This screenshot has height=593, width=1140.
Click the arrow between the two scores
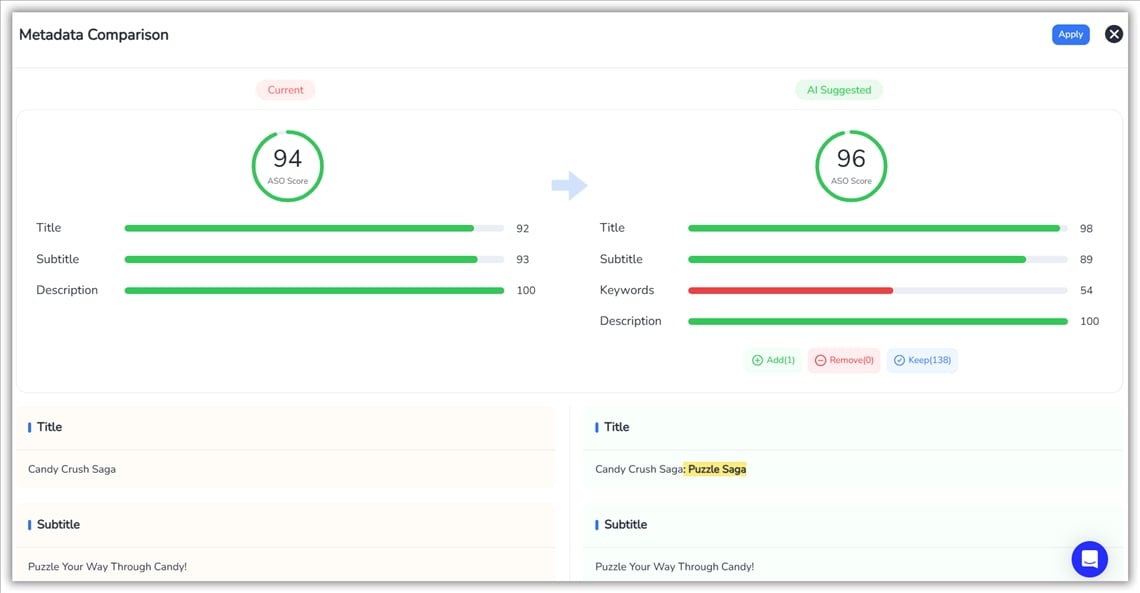[569, 185]
